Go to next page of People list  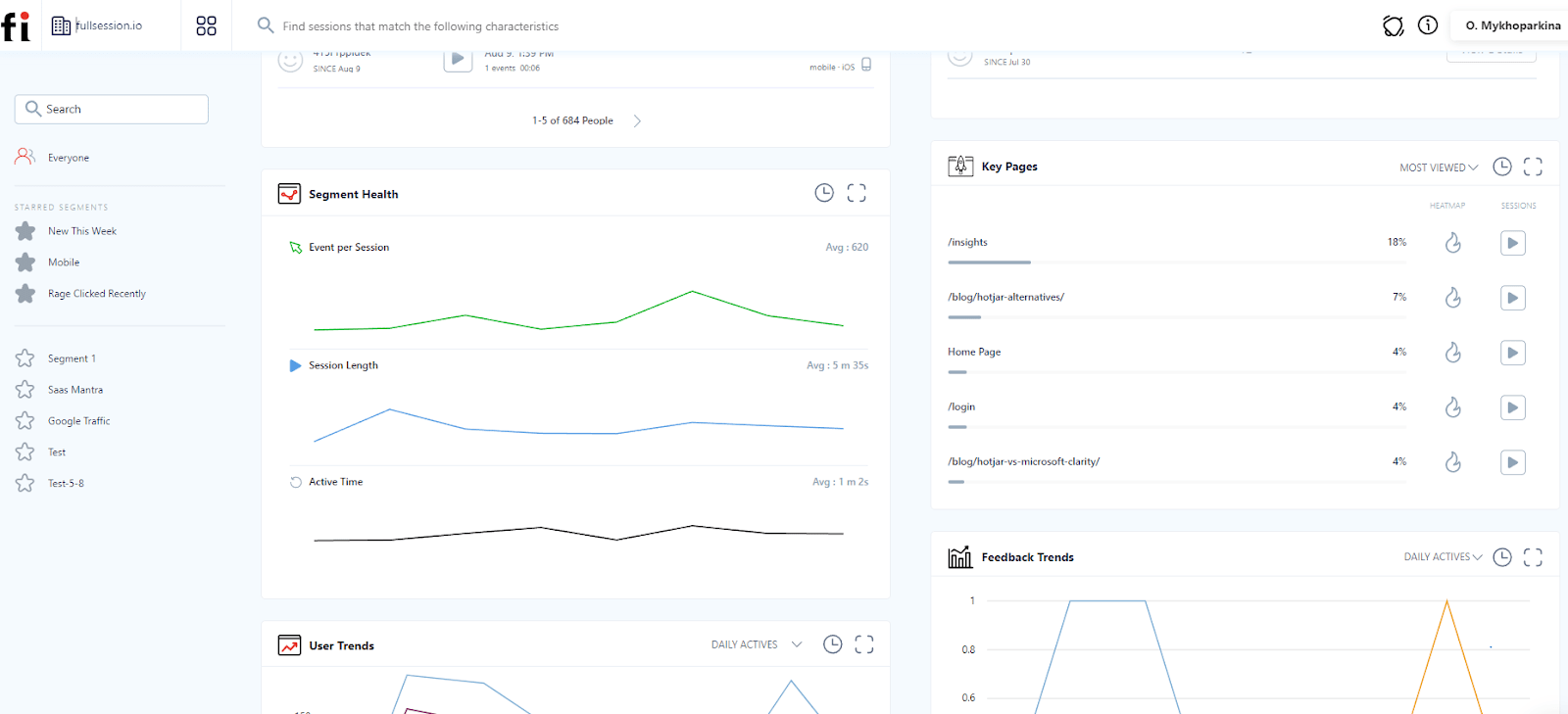click(637, 121)
